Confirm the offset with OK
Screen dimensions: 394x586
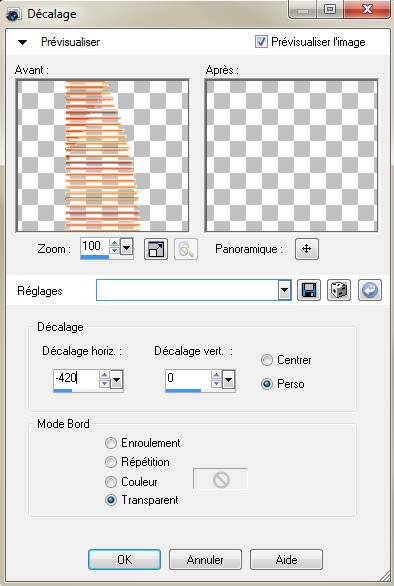coord(124,559)
